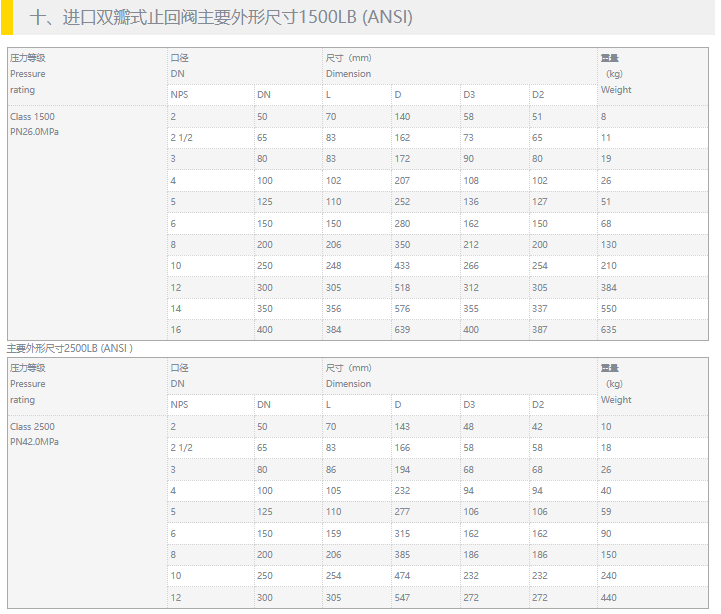Select the D dimension value 474
The height and width of the screenshot is (614, 721).
(x=402, y=576)
